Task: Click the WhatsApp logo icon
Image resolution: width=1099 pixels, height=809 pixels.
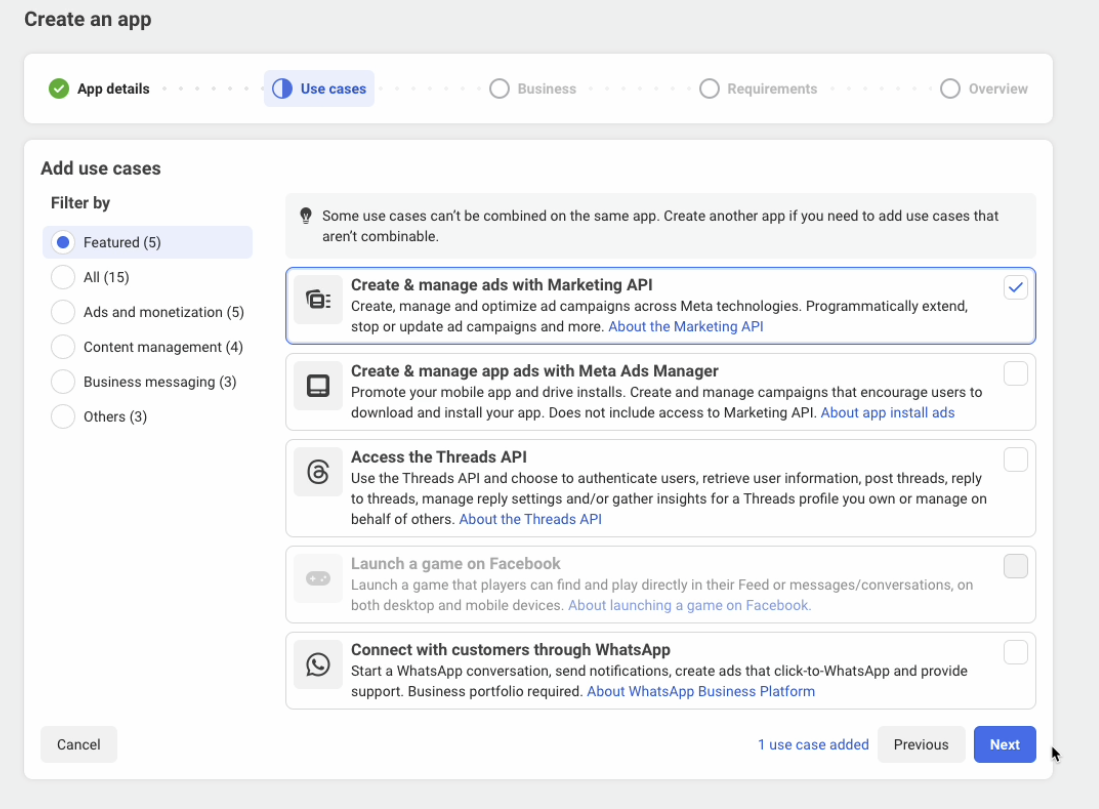Action: pyautogui.click(x=318, y=665)
